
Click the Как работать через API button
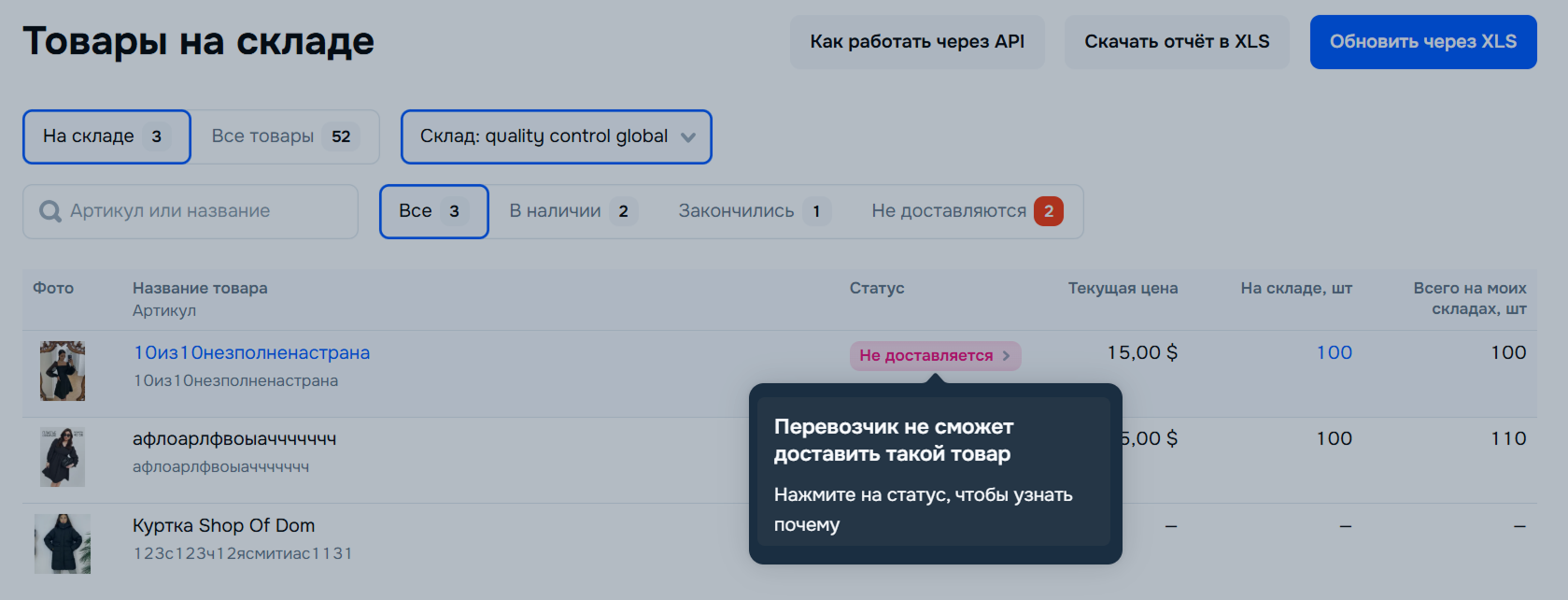click(916, 42)
